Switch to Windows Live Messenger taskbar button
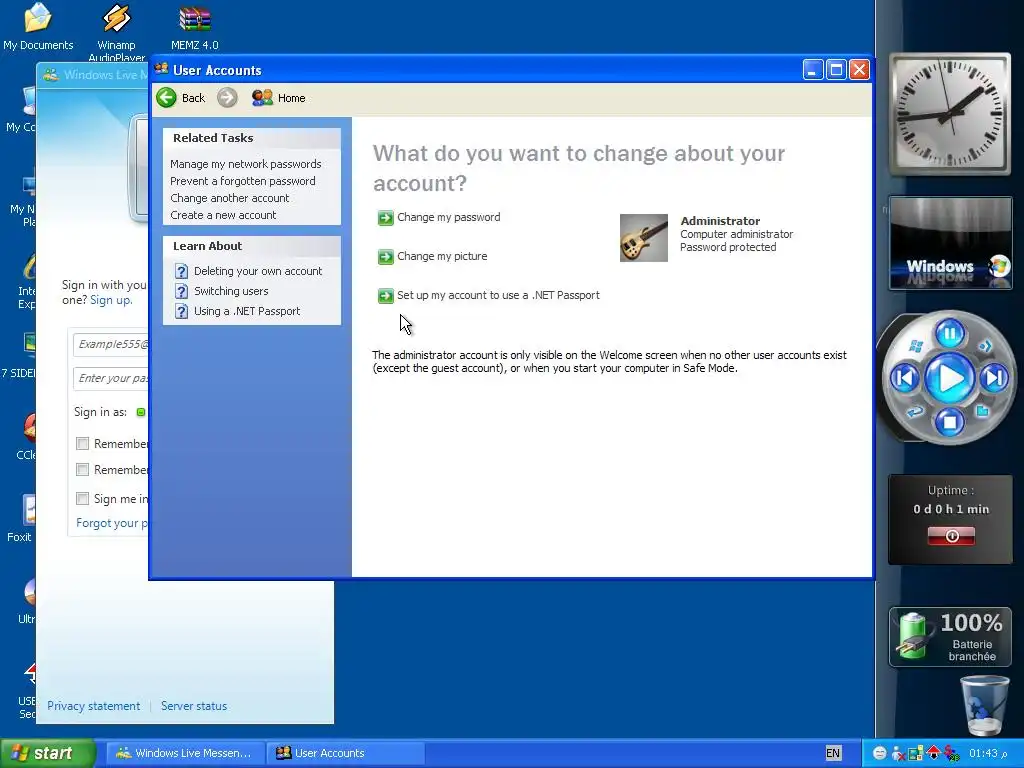 [185, 753]
